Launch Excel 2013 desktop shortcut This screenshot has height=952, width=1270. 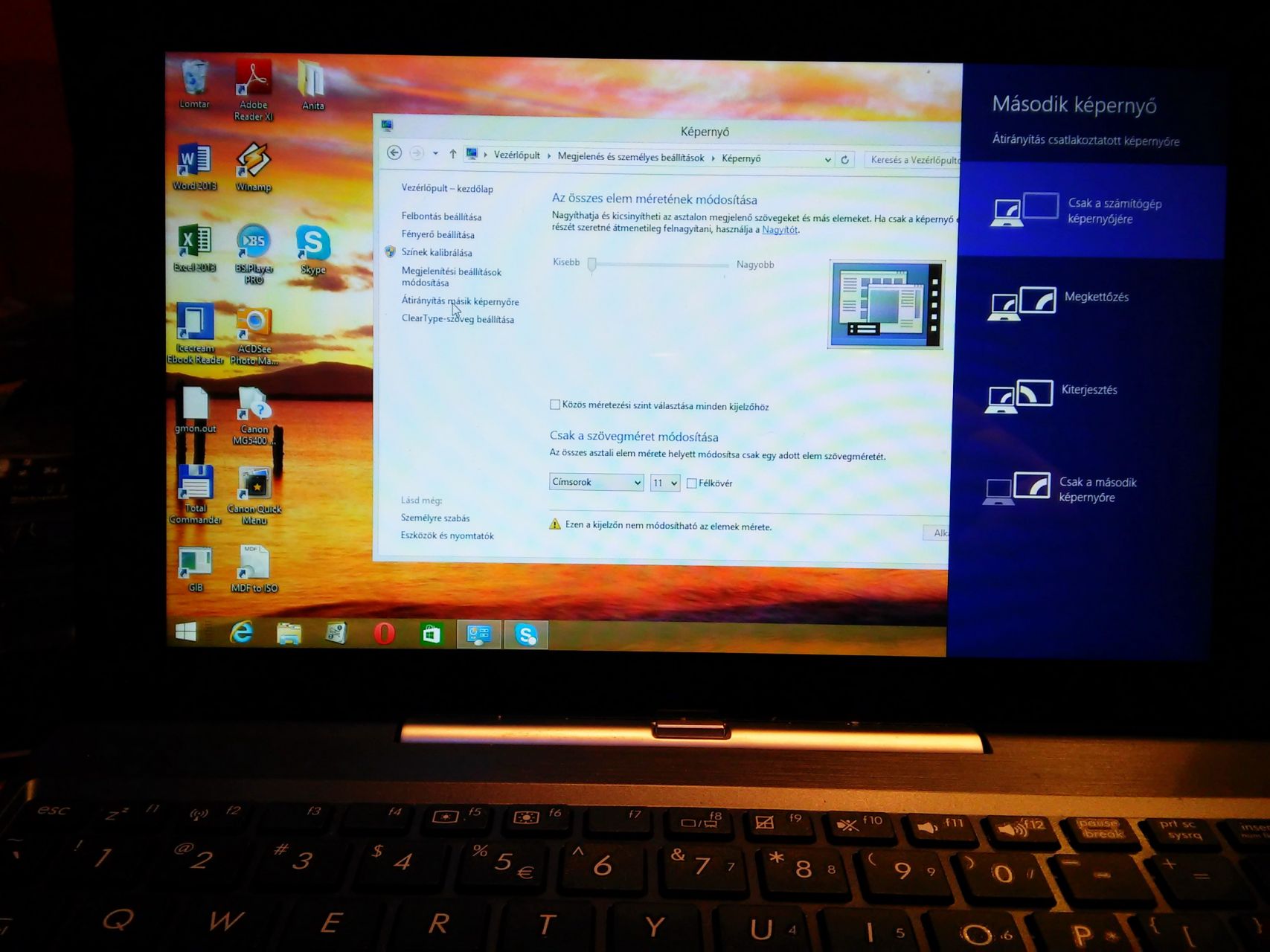click(194, 248)
